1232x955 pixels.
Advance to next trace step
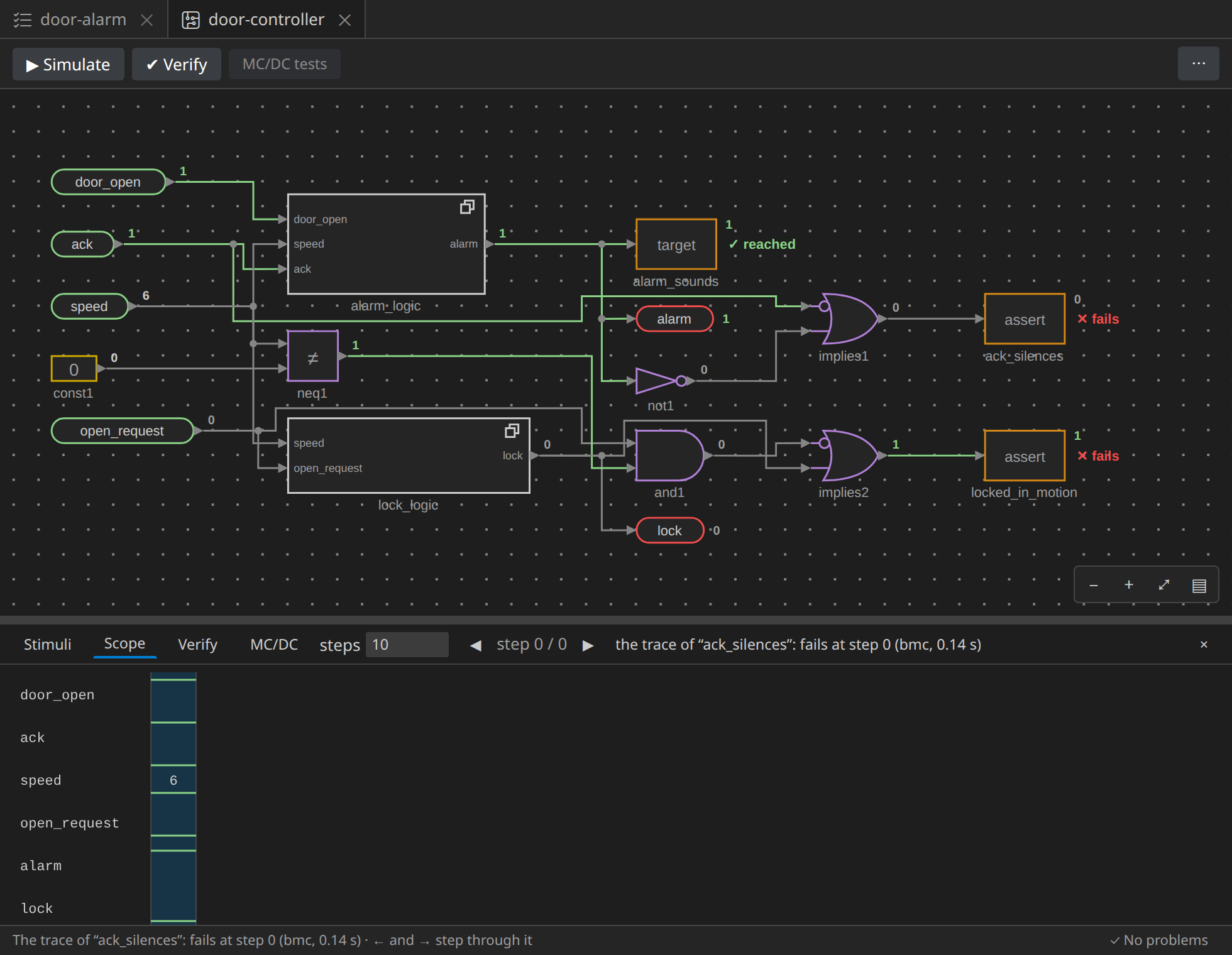tap(588, 645)
